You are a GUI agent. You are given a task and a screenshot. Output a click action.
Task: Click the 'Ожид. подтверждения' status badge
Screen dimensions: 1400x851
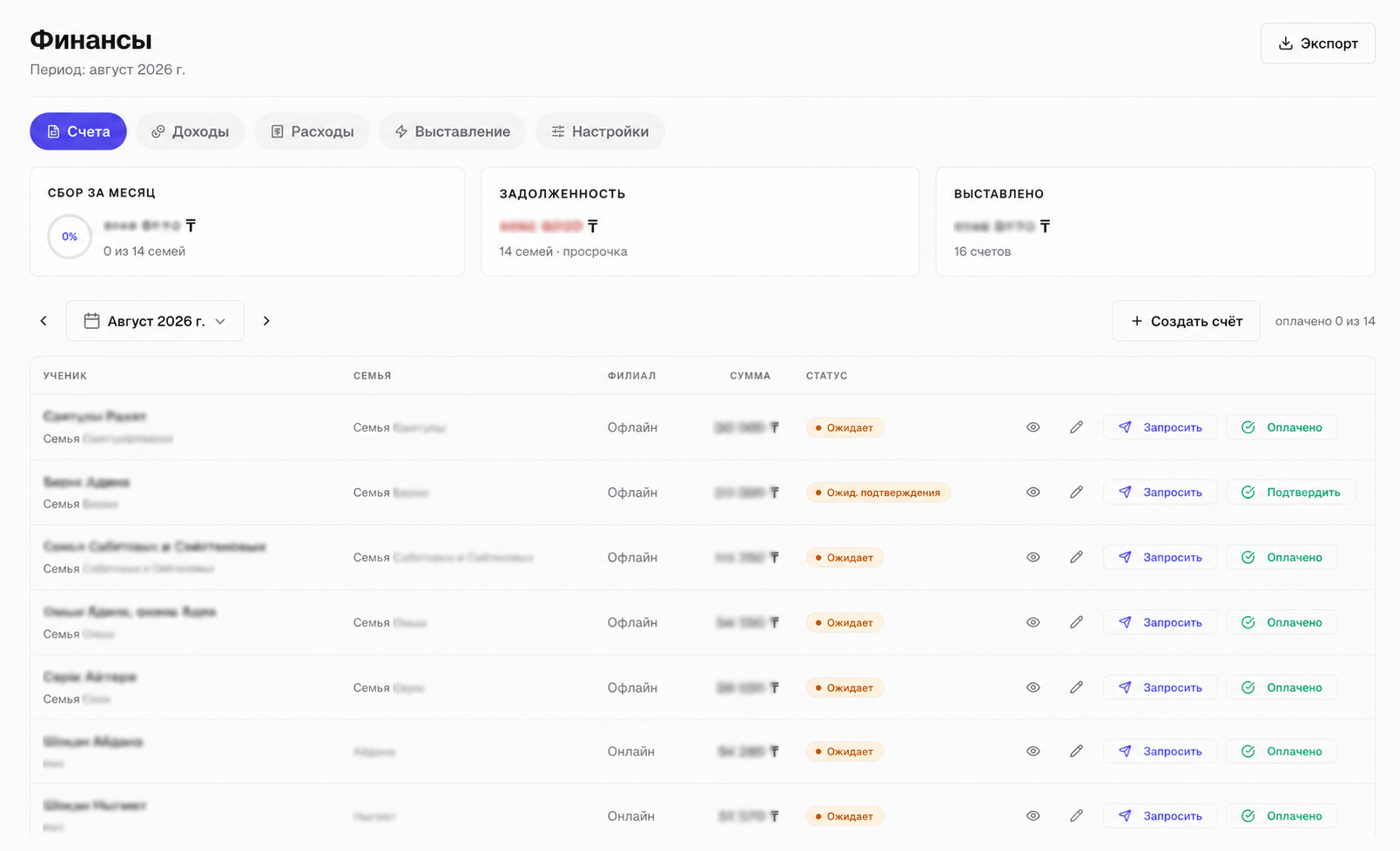(x=878, y=493)
